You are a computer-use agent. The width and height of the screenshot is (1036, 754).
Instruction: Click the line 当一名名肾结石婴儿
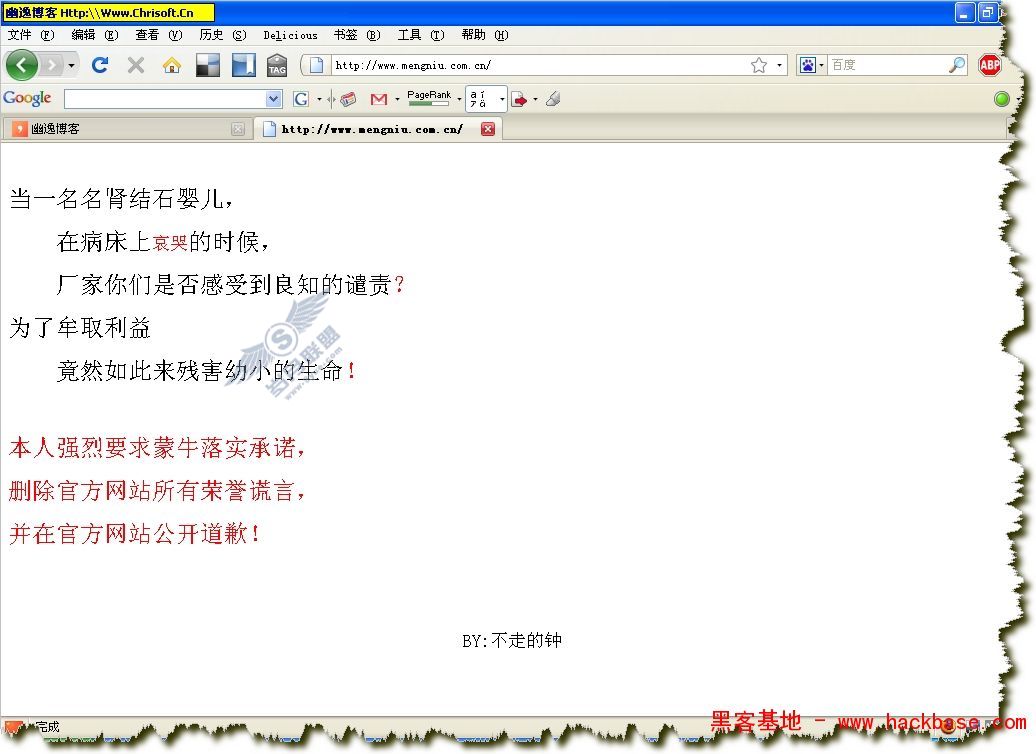[121, 198]
